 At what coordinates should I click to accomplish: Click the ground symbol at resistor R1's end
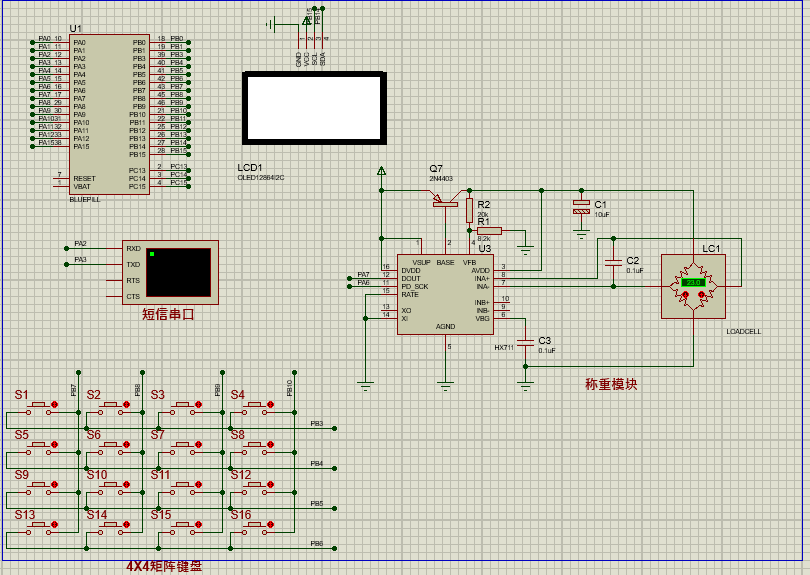point(525,251)
